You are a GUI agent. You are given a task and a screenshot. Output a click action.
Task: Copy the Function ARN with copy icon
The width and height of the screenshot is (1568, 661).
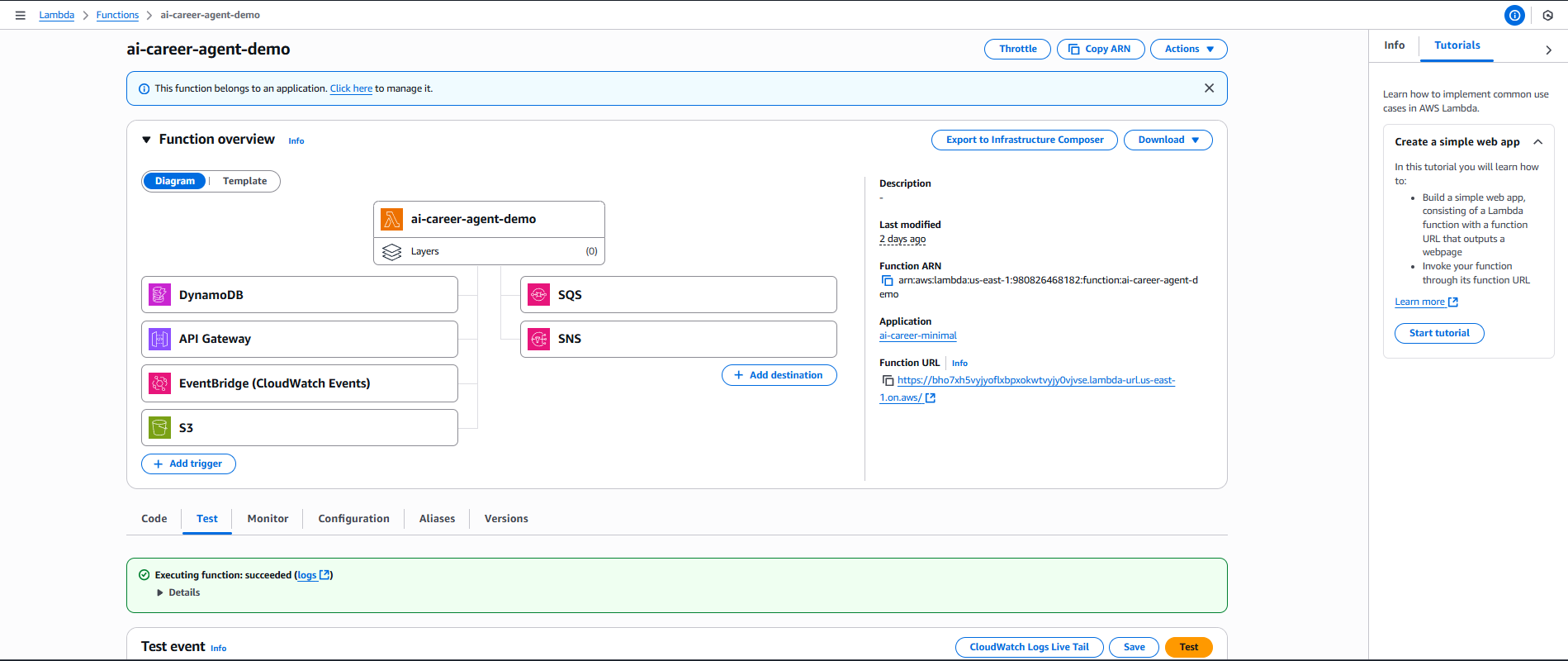[x=887, y=281]
